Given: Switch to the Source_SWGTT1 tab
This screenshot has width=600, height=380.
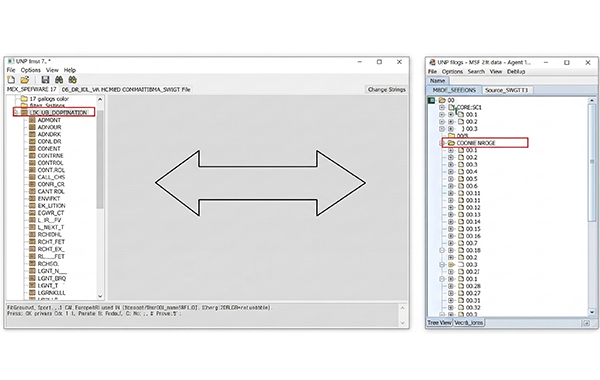Looking at the screenshot, I should pos(506,90).
